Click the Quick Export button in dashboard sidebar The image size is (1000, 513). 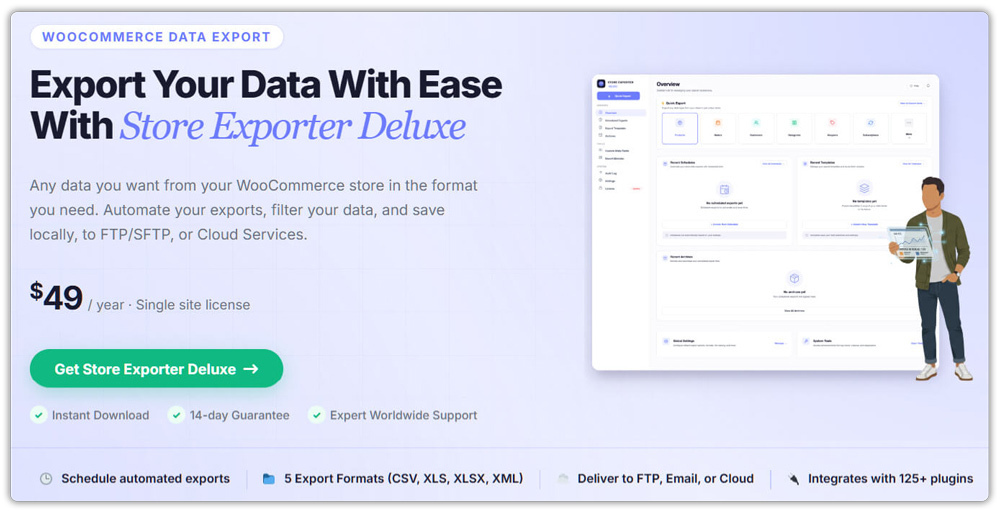point(618,96)
